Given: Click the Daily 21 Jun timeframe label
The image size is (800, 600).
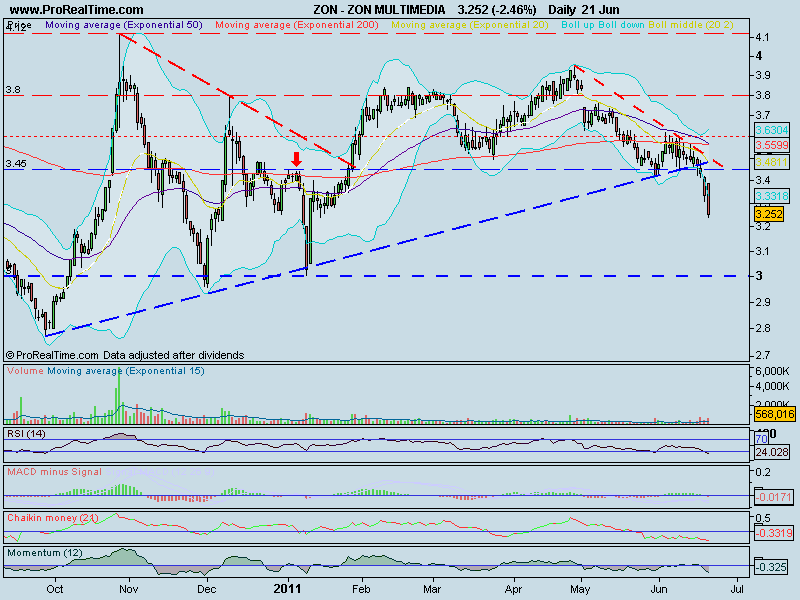Looking at the screenshot, I should click(x=584, y=10).
